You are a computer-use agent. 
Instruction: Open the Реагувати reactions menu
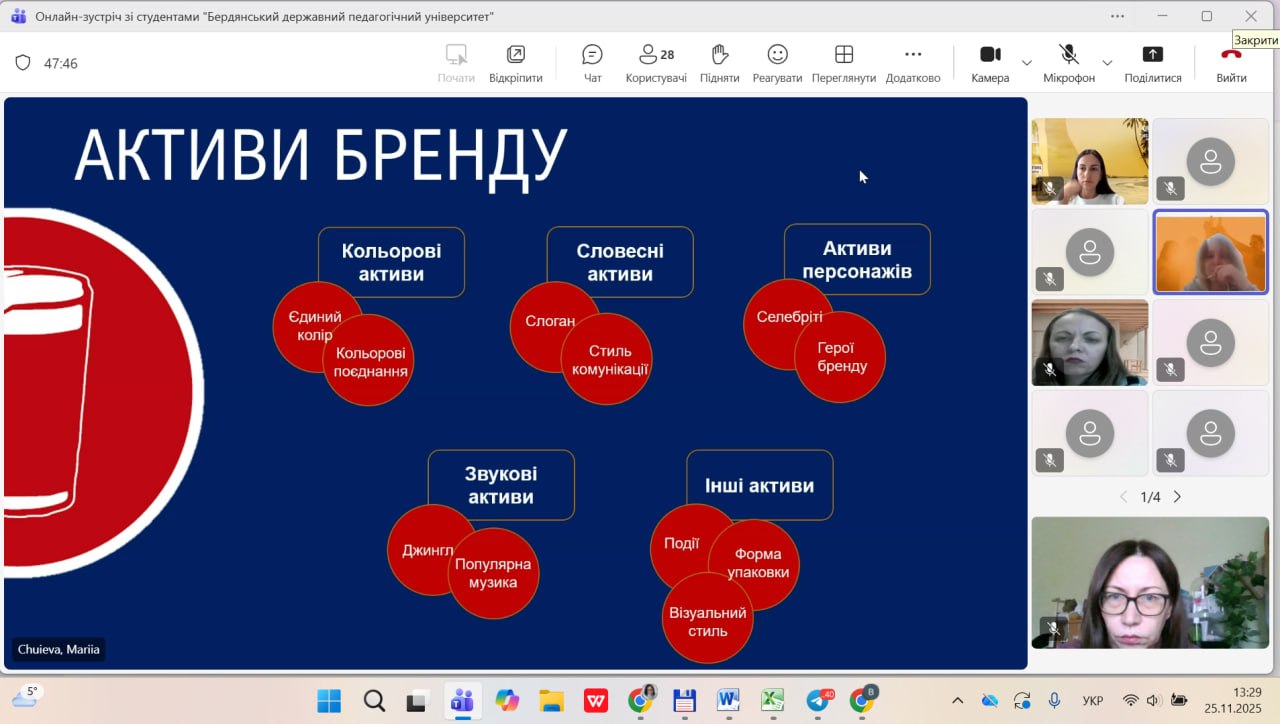click(x=777, y=63)
